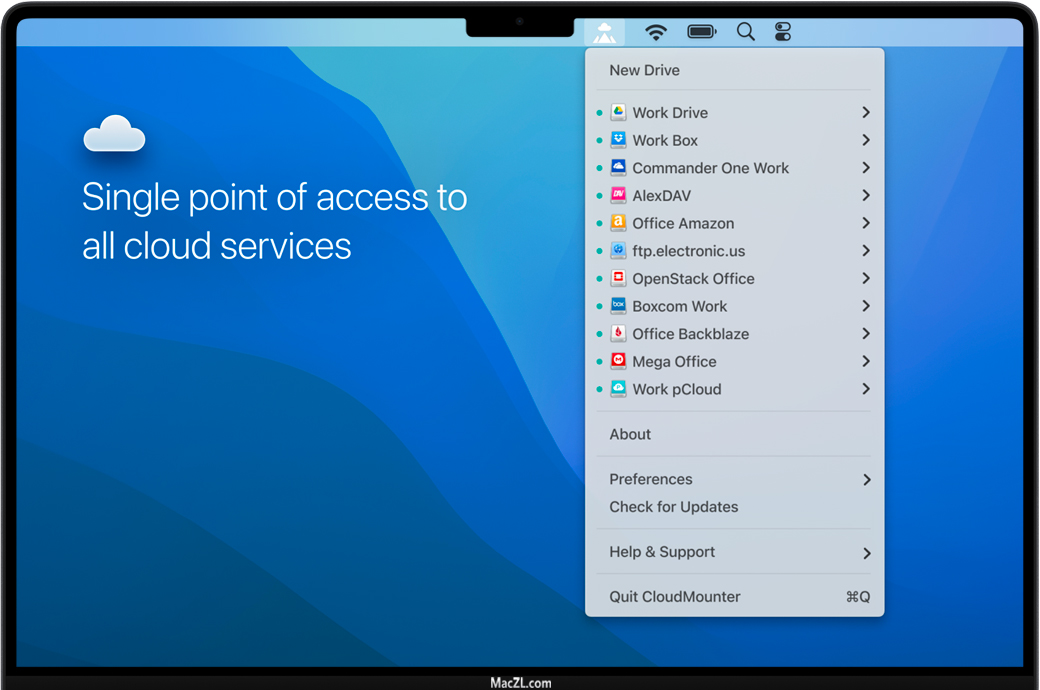Click the Work Box Dropbox icon
The width and height of the screenshot is (1040, 690).
point(618,141)
